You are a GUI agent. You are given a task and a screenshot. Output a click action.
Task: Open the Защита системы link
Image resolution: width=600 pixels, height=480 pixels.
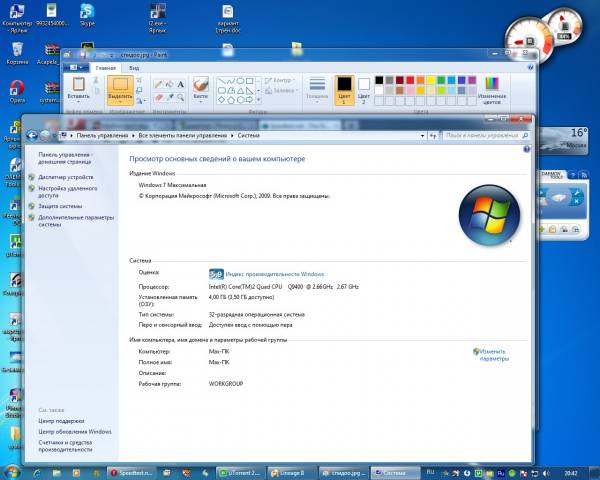pos(60,206)
